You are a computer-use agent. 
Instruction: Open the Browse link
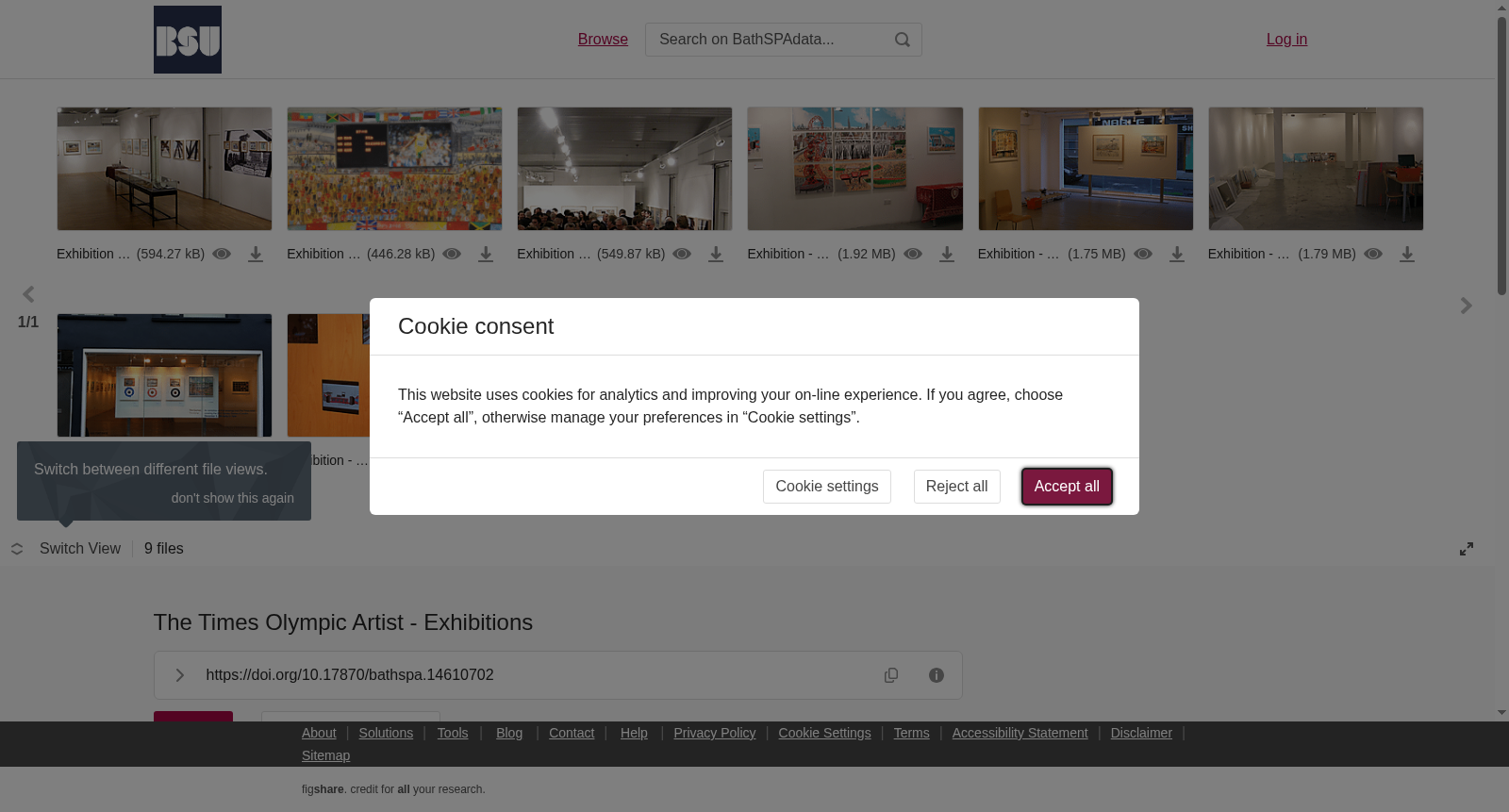pyautogui.click(x=603, y=40)
